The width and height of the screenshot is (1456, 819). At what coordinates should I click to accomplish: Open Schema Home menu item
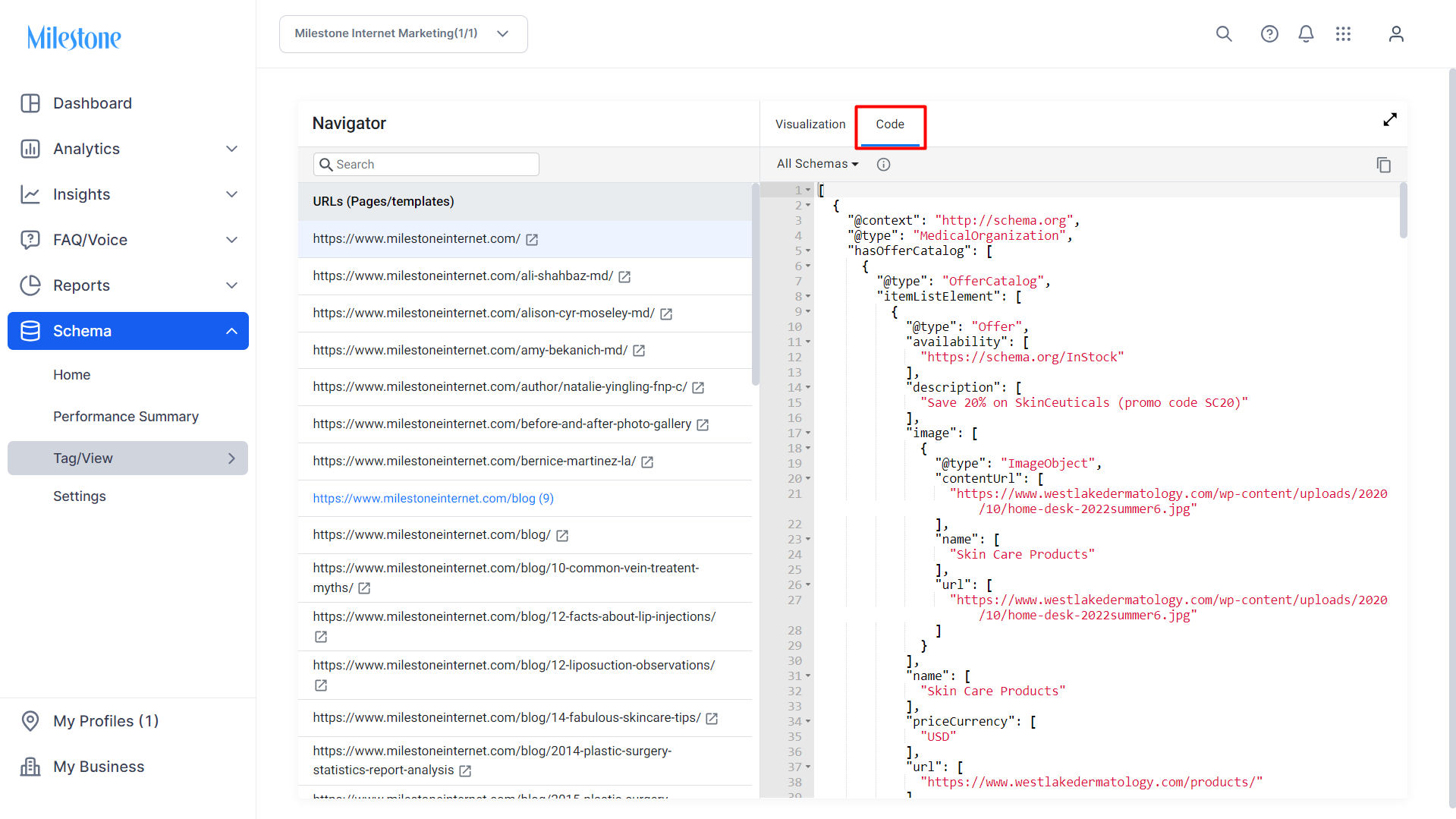[72, 375]
